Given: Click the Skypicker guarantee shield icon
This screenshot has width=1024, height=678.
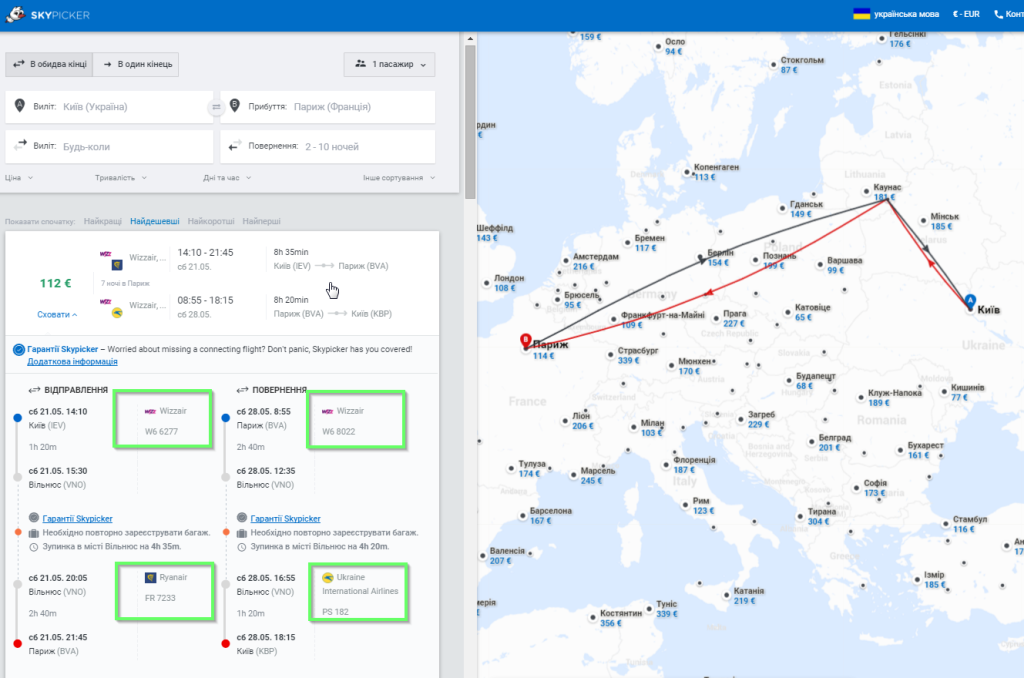Looking at the screenshot, I should pos(19,349).
